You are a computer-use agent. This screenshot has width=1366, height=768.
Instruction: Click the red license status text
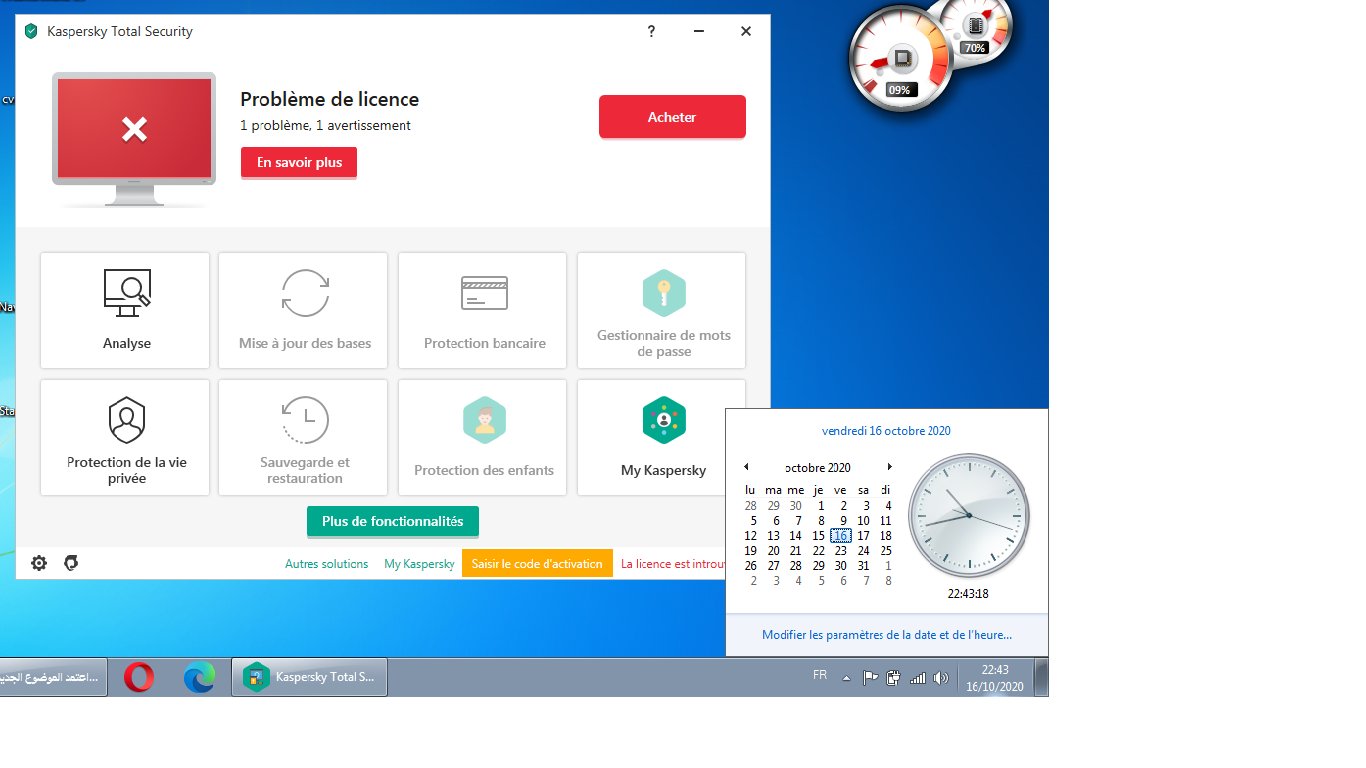point(673,564)
